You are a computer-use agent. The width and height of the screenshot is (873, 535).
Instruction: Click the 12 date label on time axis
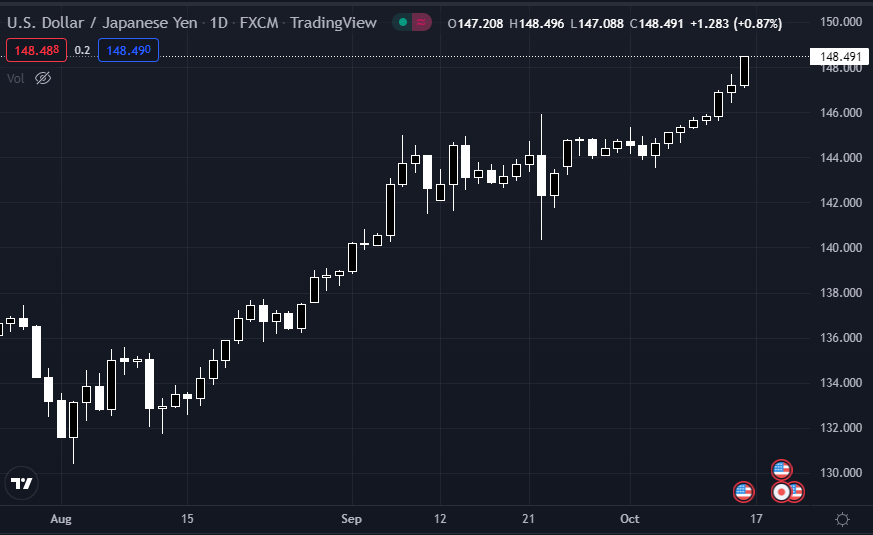click(x=440, y=519)
